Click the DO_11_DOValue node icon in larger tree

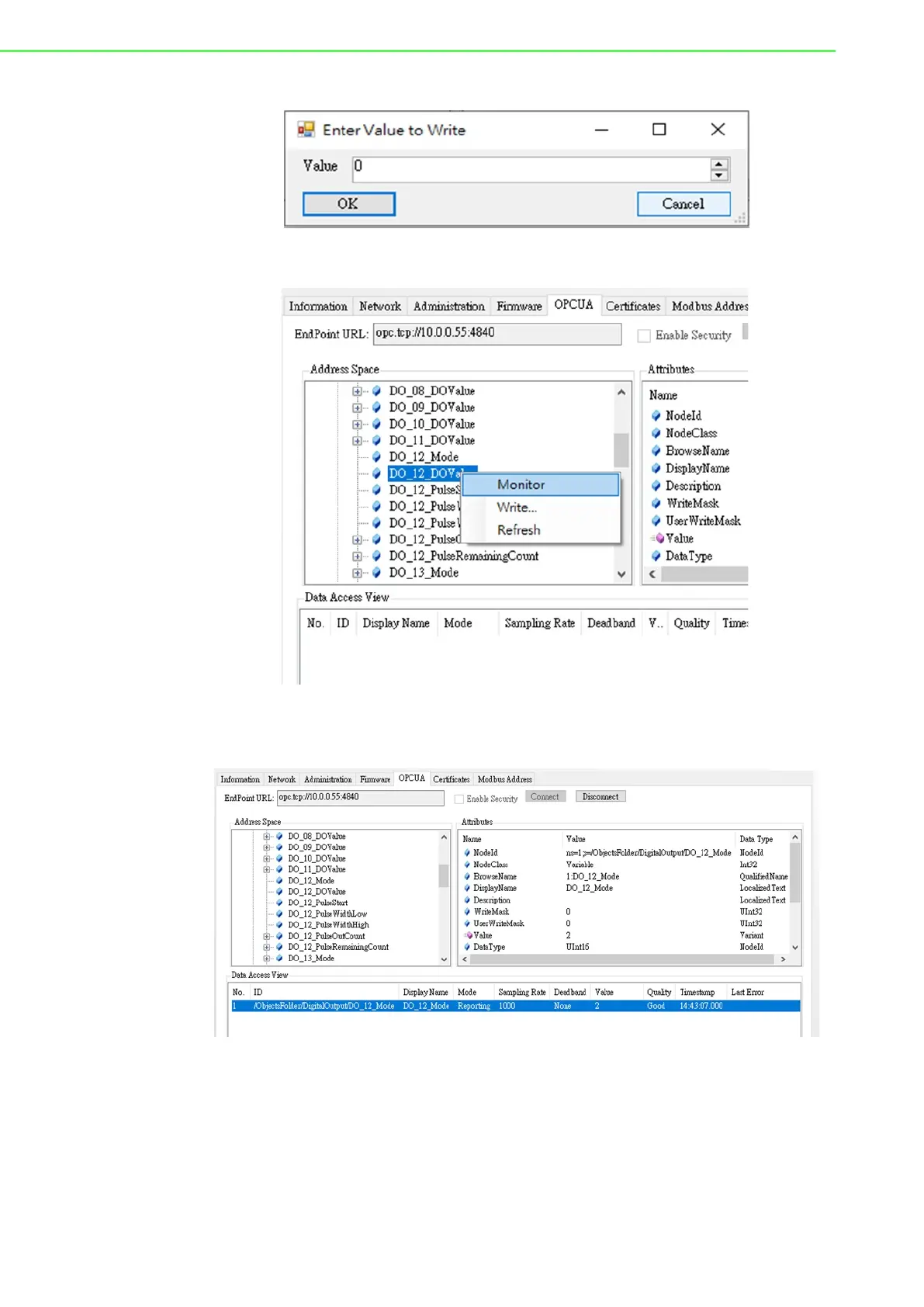[x=376, y=441]
